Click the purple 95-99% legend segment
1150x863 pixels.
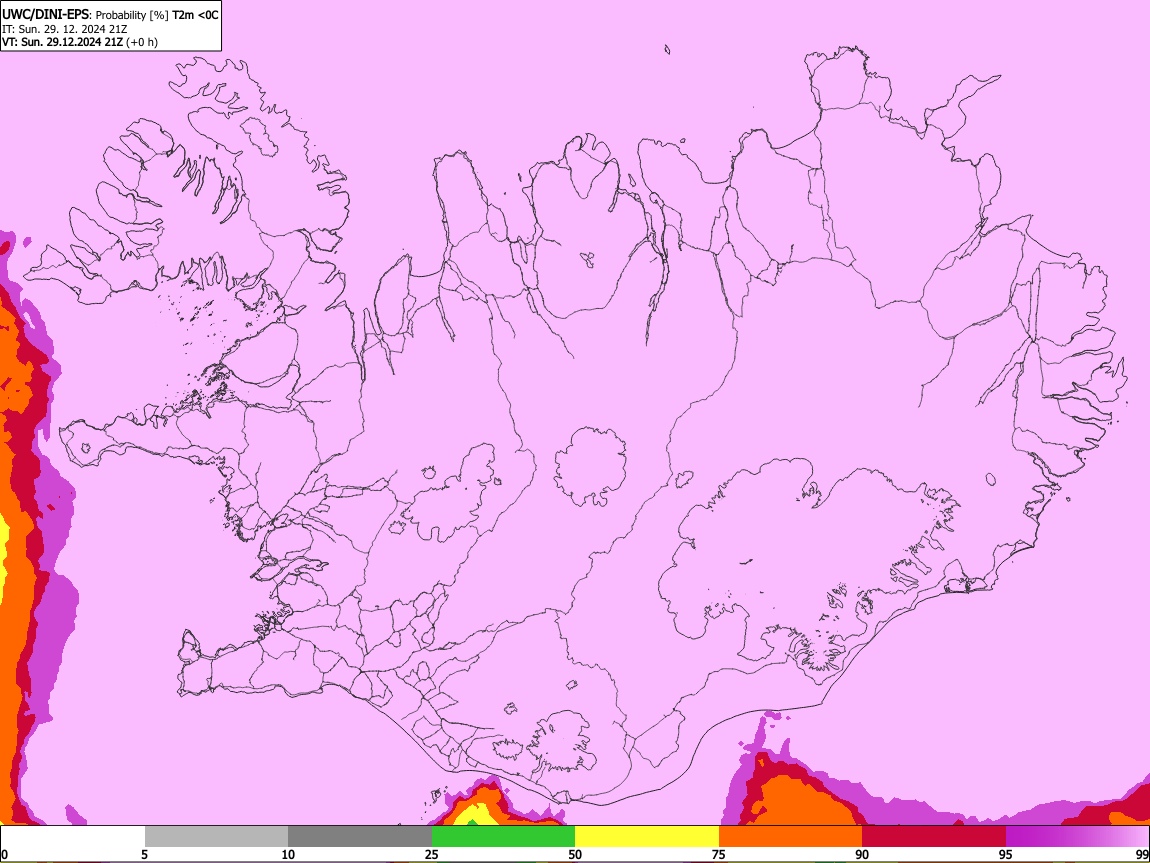point(1077,836)
